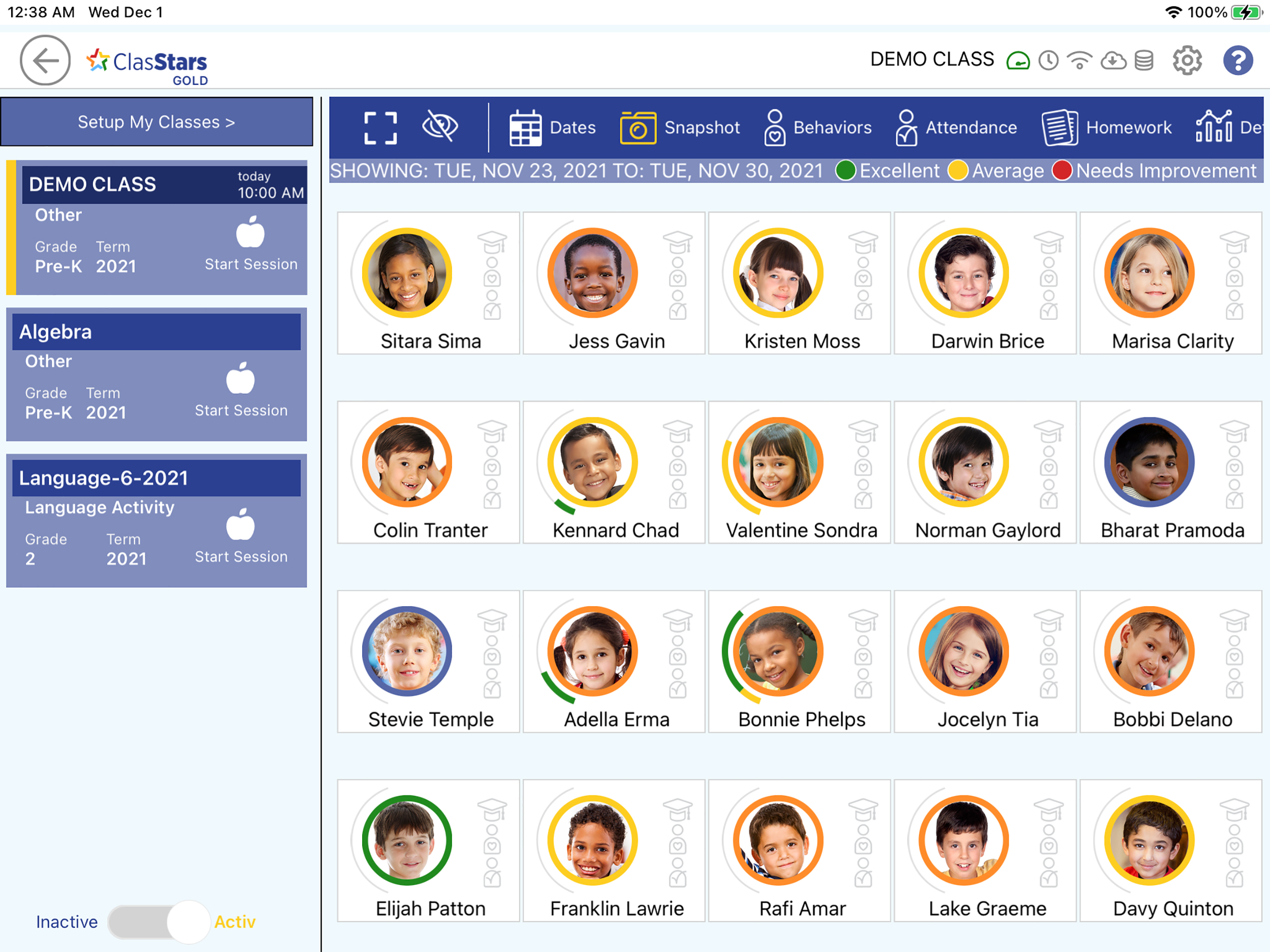Open the Snapshot tool

(680, 127)
